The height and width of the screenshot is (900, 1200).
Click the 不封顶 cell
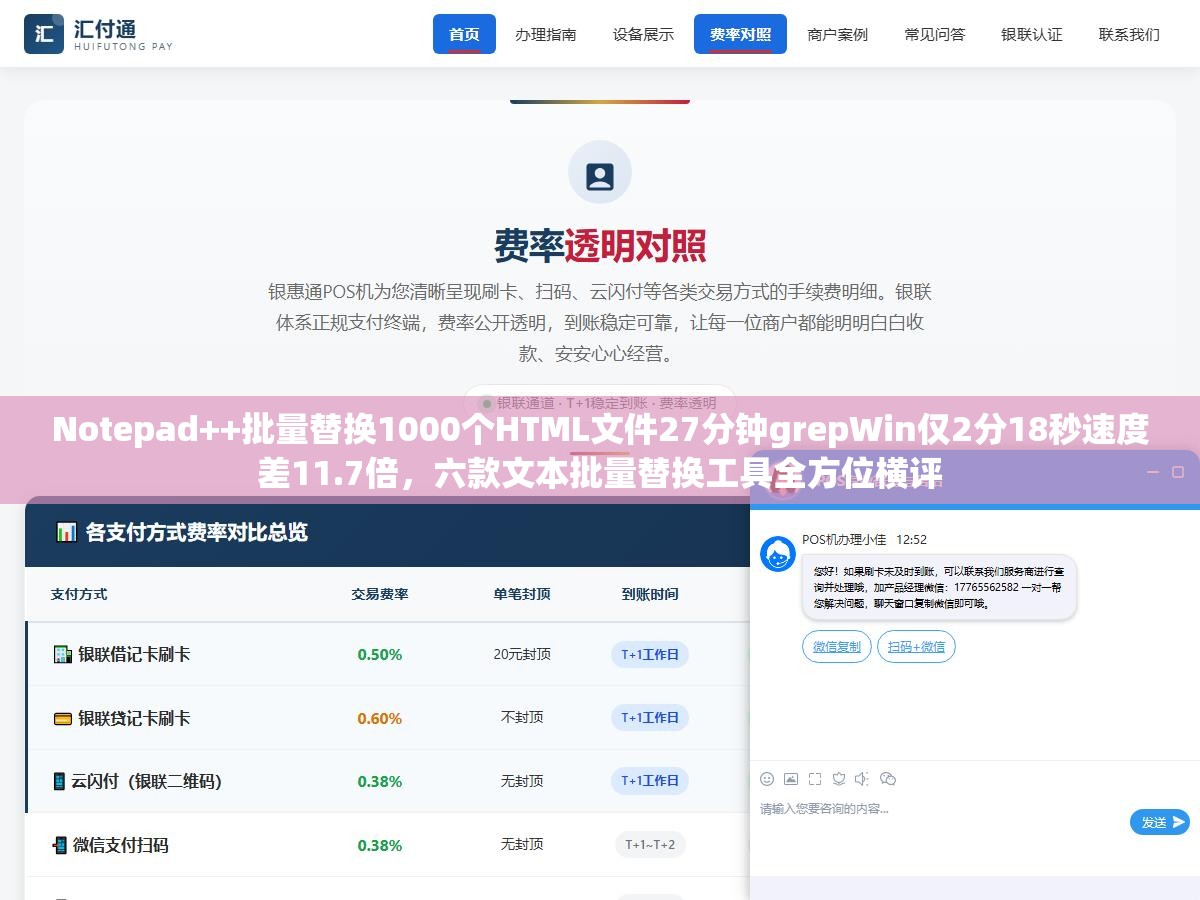pyautogui.click(x=522, y=718)
